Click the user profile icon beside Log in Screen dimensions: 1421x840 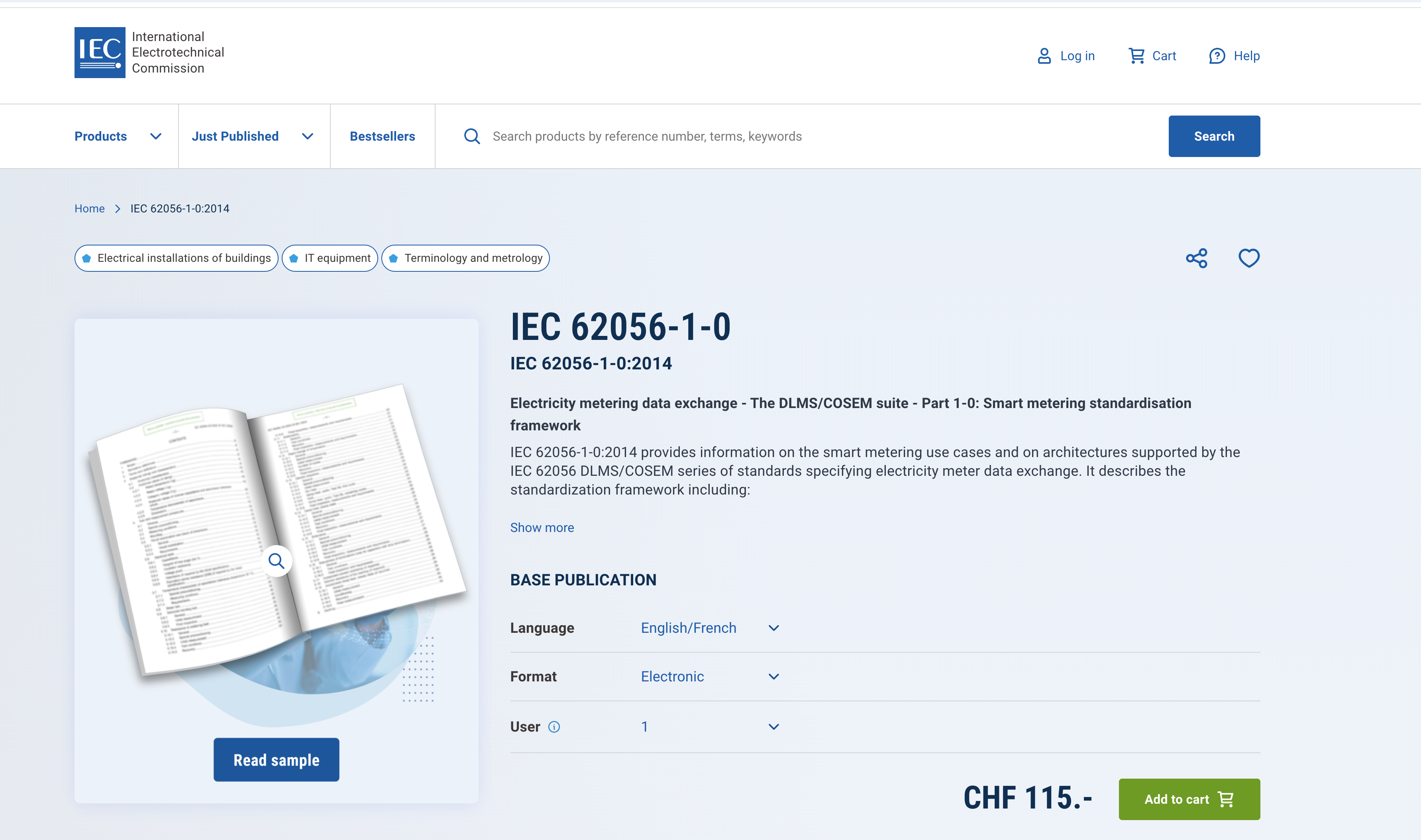1044,56
